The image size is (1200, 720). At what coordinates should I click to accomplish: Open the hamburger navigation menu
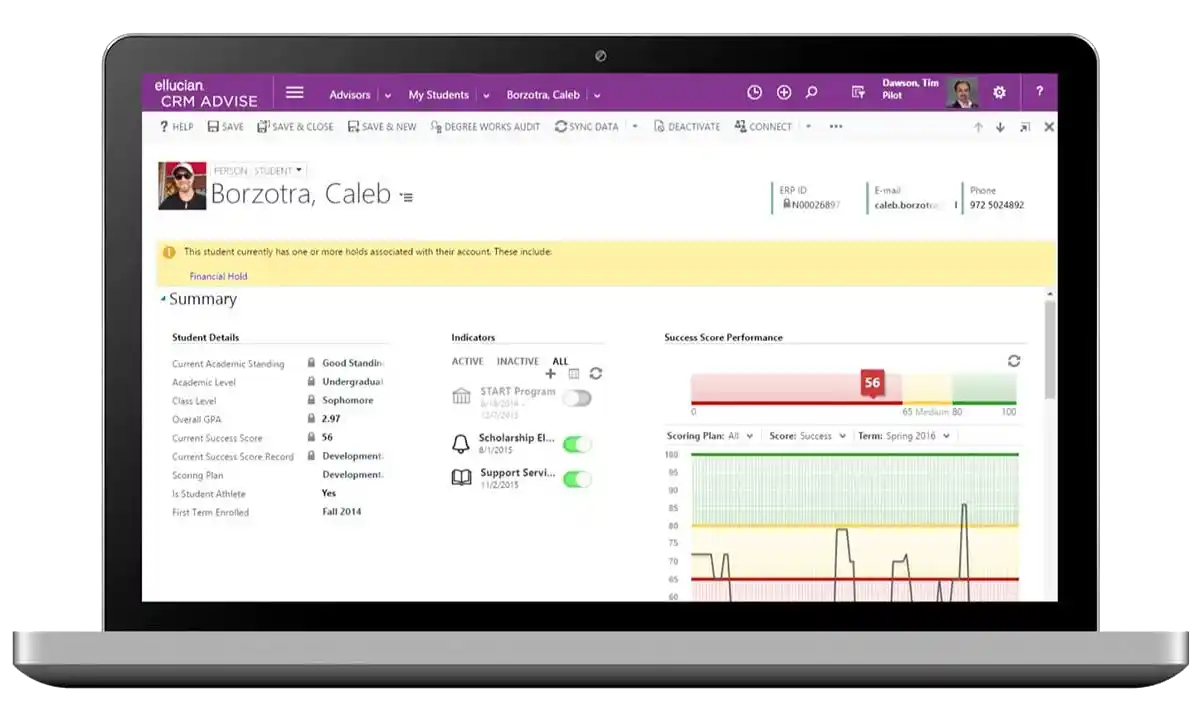coord(294,93)
